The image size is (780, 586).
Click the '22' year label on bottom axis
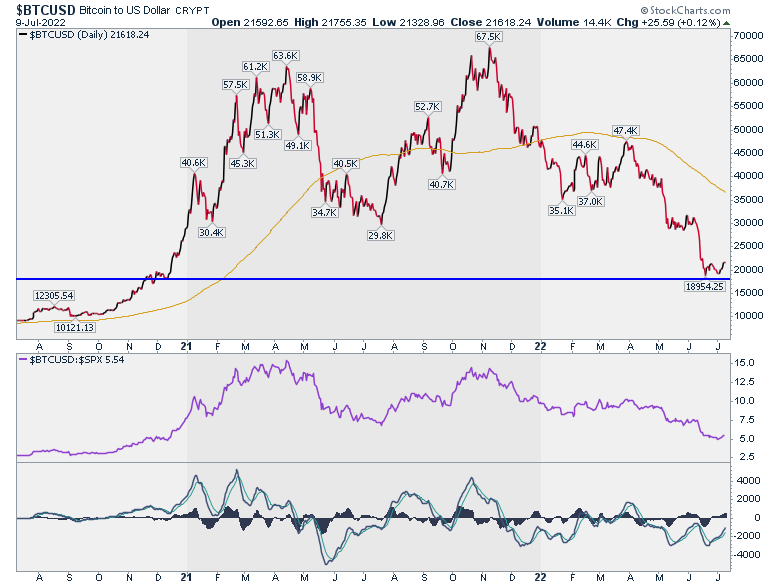point(540,577)
